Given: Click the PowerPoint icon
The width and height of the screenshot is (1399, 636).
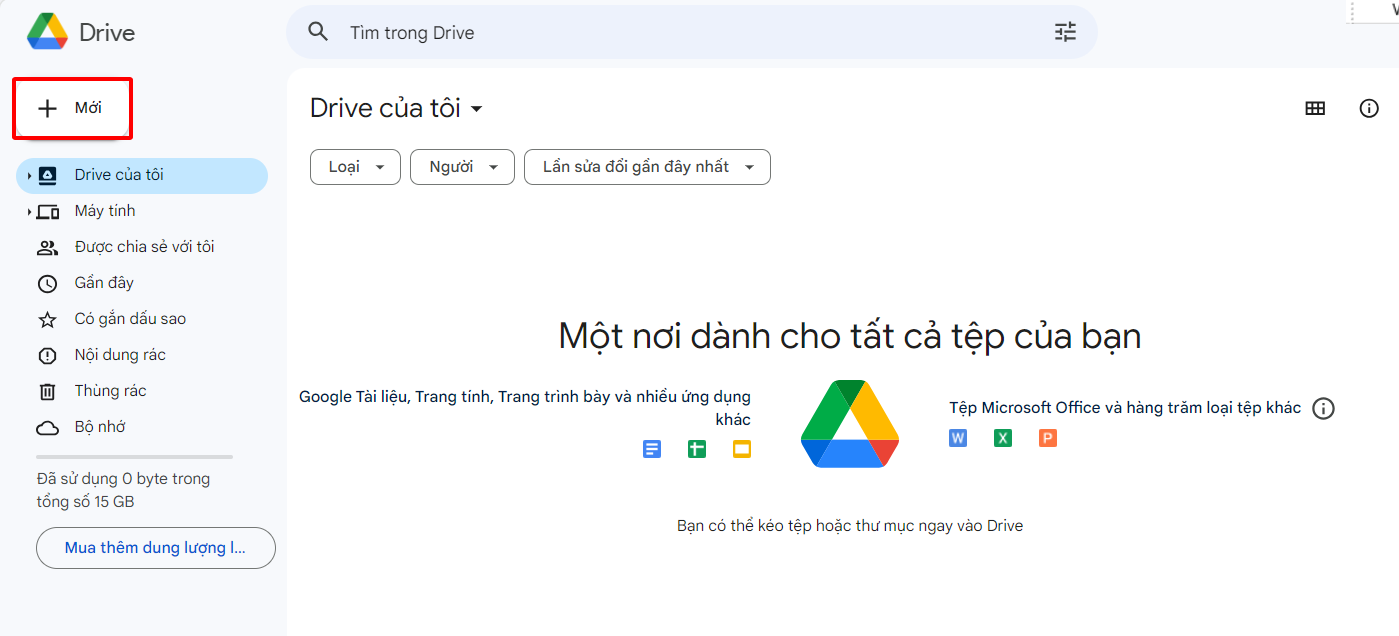Looking at the screenshot, I should (x=1047, y=438).
